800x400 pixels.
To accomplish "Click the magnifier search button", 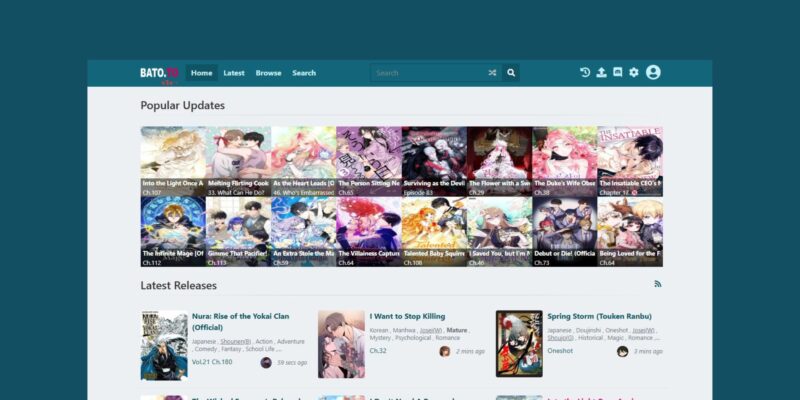I will 511,73.
